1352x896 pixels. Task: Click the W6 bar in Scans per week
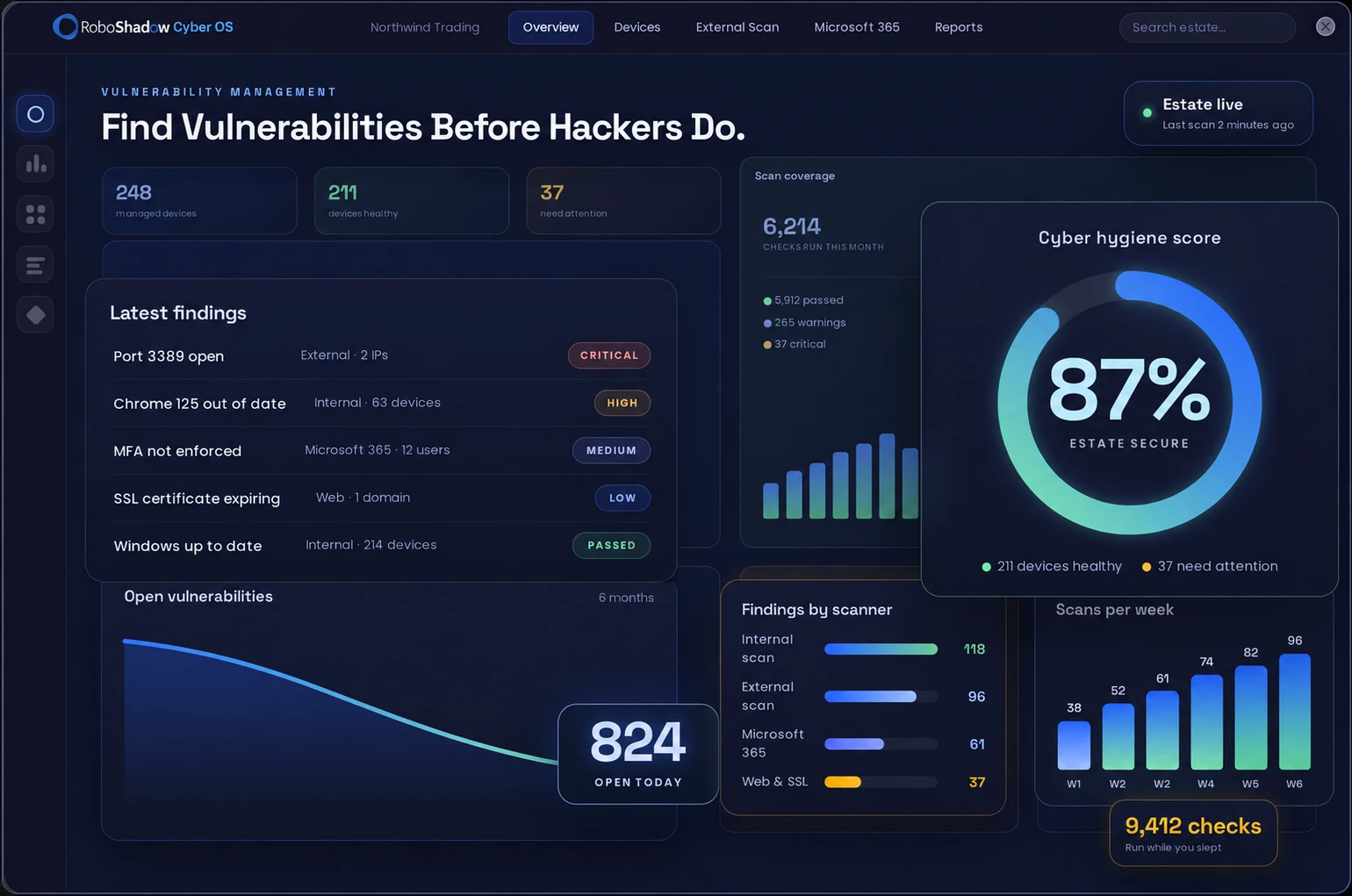1295,712
